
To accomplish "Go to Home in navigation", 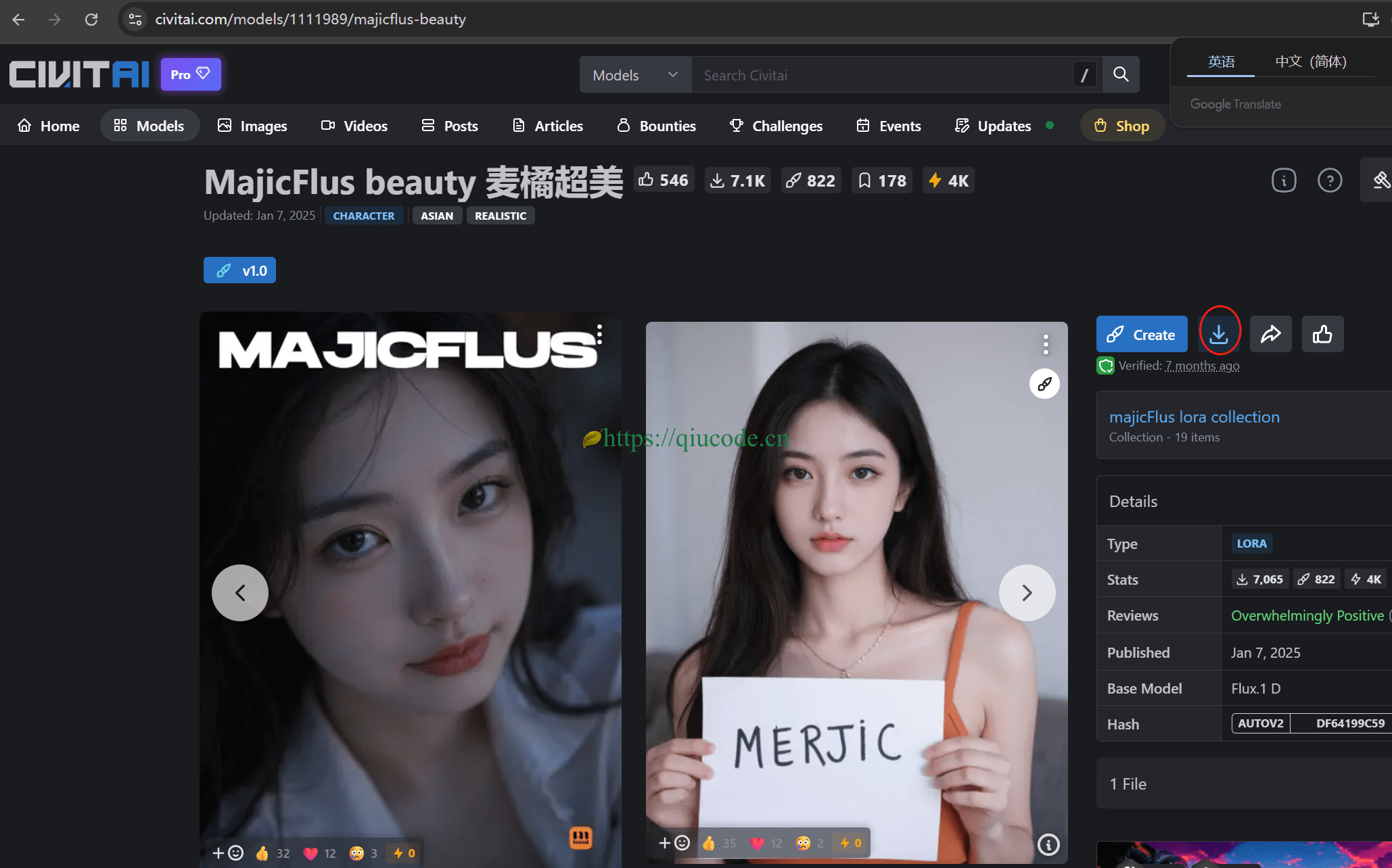I will (x=49, y=126).
